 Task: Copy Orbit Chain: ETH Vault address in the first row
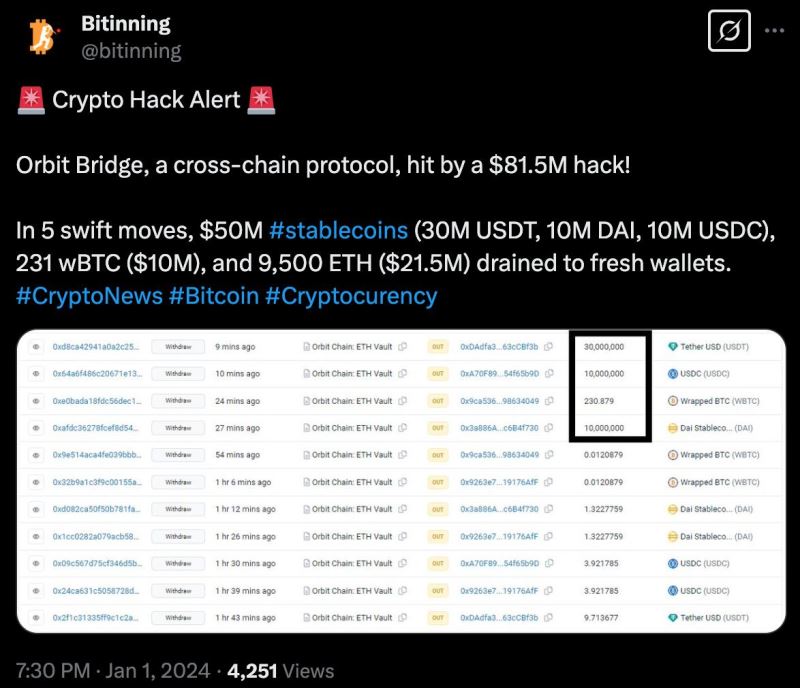click(x=402, y=347)
